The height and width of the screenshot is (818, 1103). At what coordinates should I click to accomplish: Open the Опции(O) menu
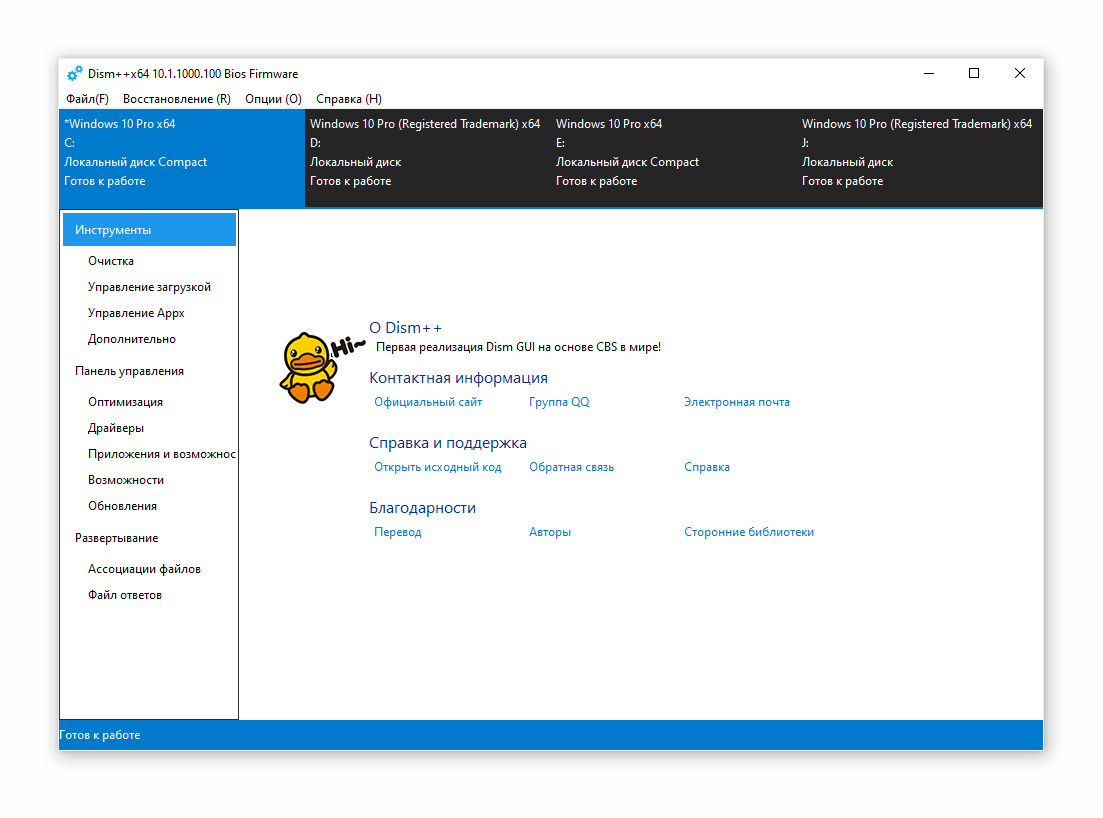(272, 99)
